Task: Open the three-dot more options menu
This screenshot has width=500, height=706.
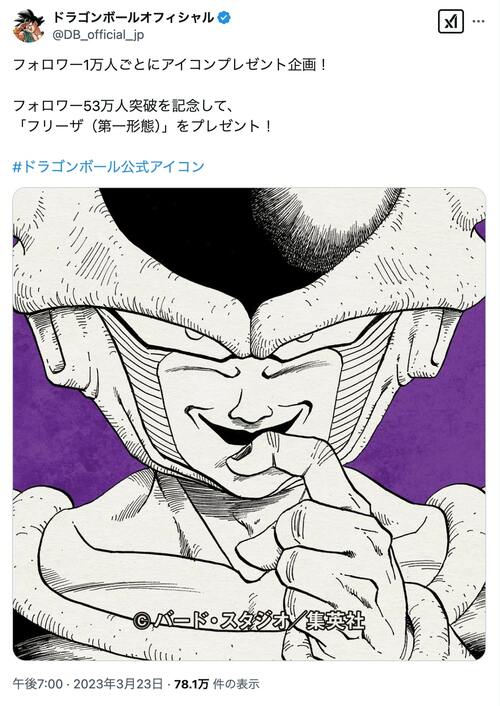Action: (x=479, y=21)
